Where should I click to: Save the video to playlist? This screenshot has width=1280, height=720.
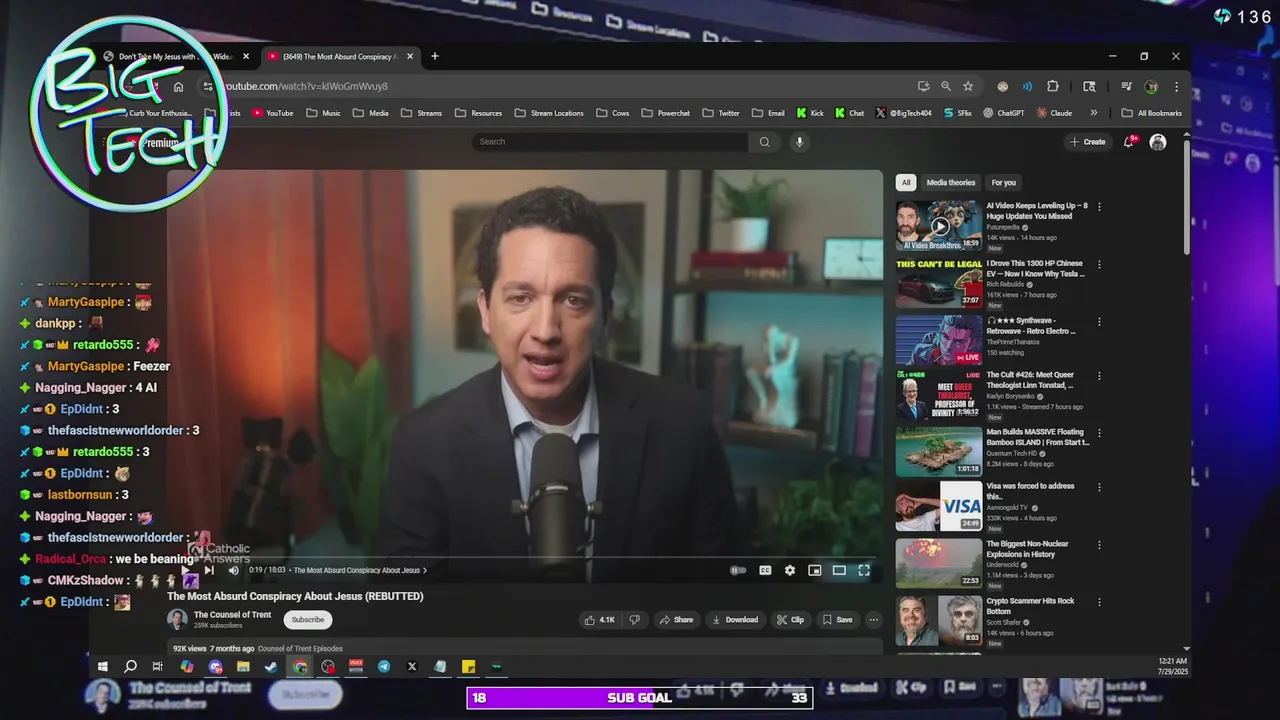point(837,620)
